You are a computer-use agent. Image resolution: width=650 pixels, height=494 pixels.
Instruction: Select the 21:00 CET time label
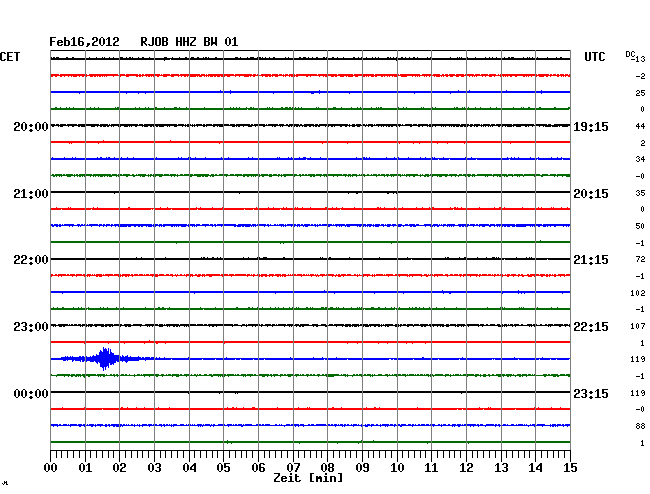point(31,194)
